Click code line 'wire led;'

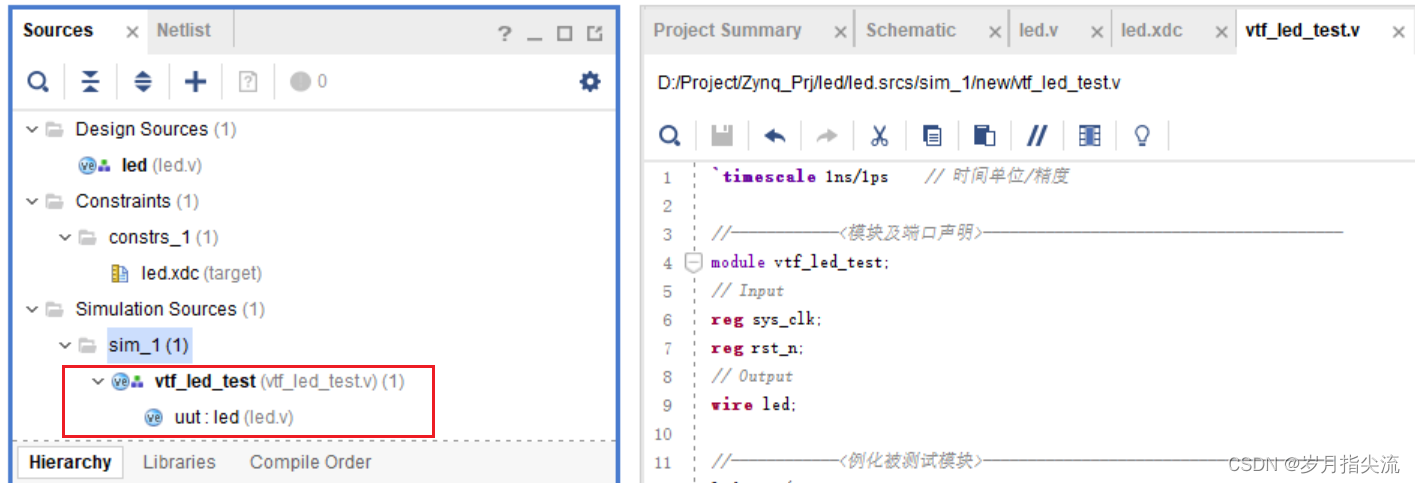point(754,405)
